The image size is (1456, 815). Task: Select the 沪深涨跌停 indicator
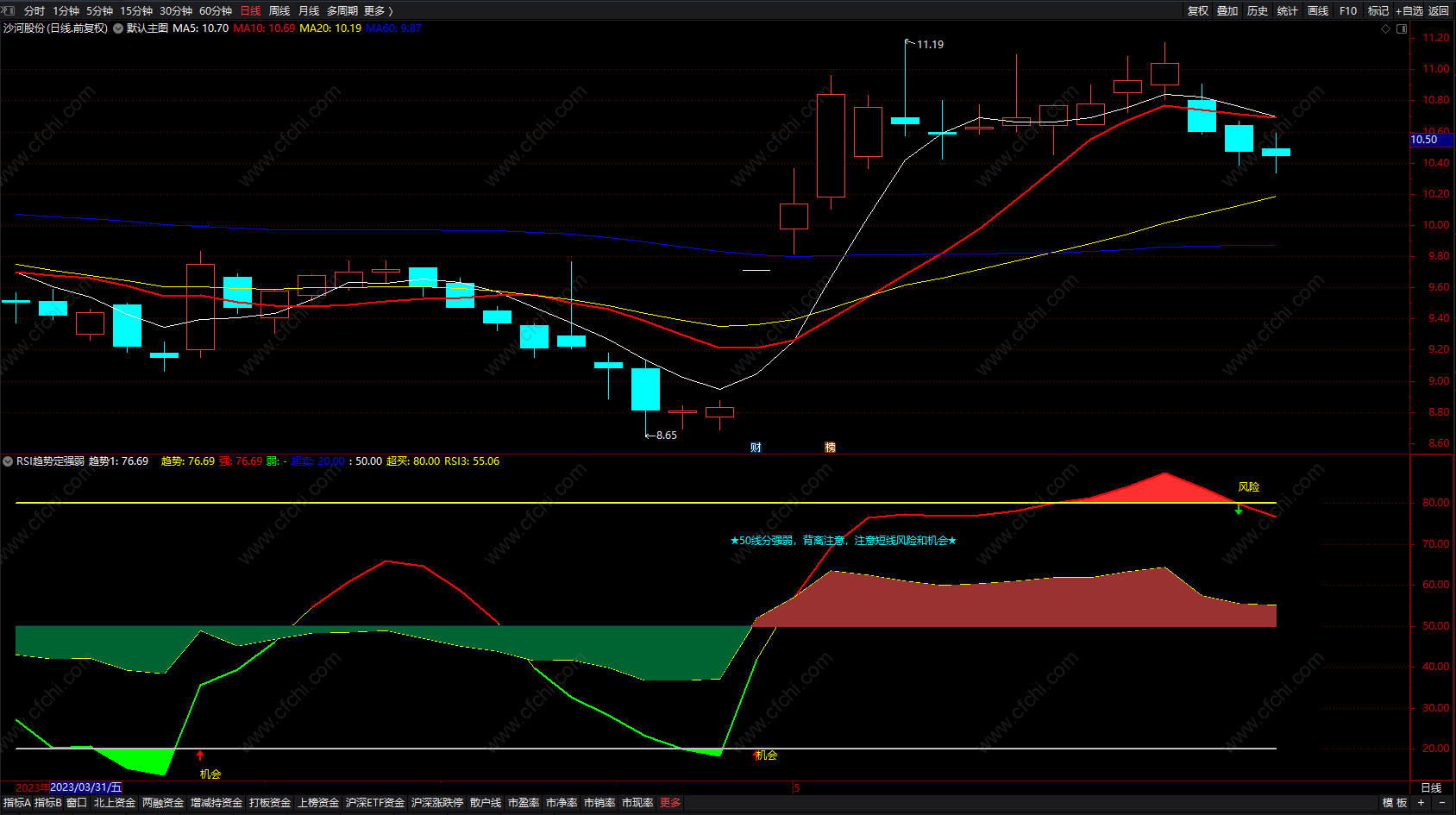click(x=437, y=803)
